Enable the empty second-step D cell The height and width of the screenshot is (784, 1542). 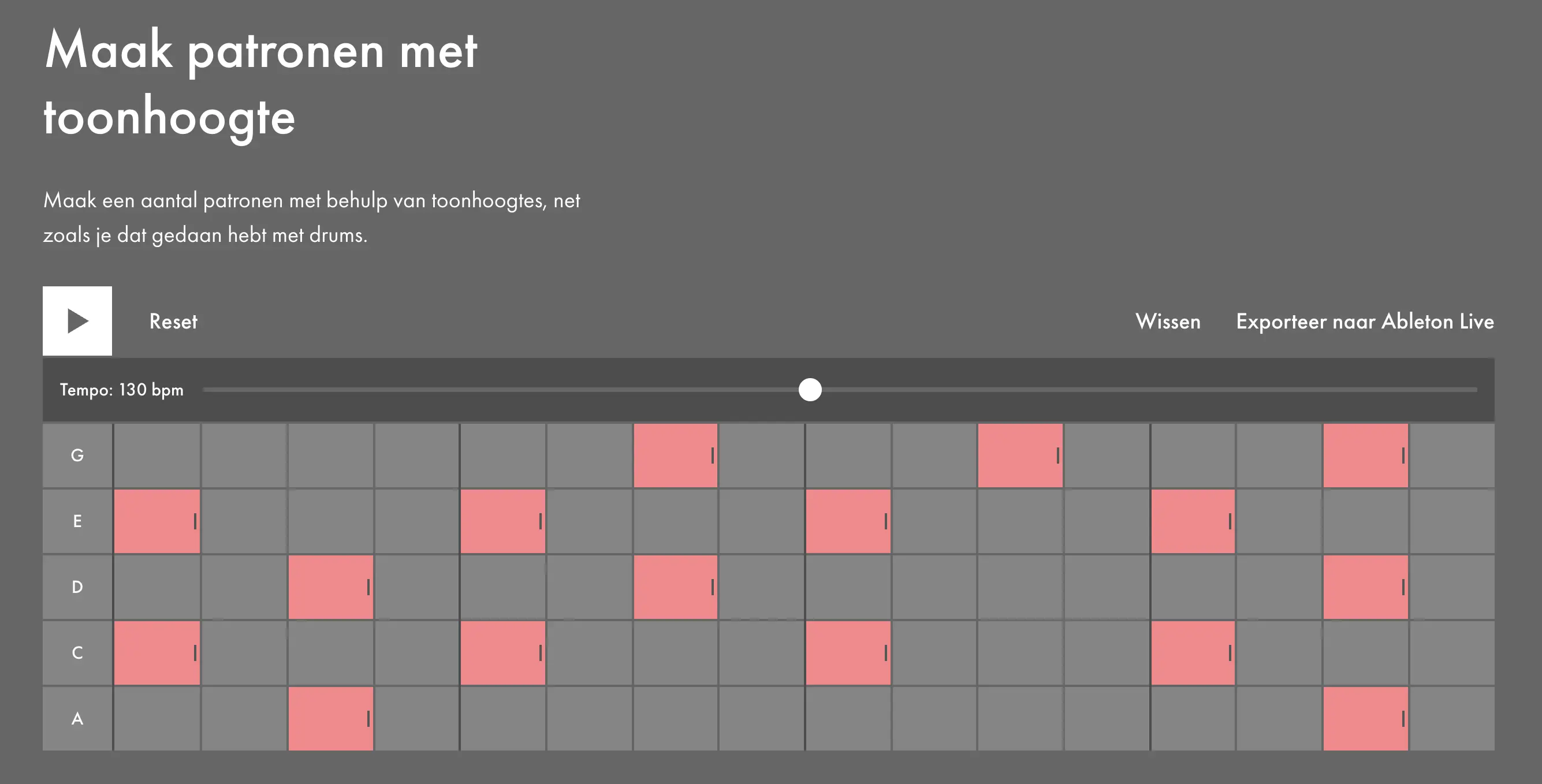[x=244, y=587]
